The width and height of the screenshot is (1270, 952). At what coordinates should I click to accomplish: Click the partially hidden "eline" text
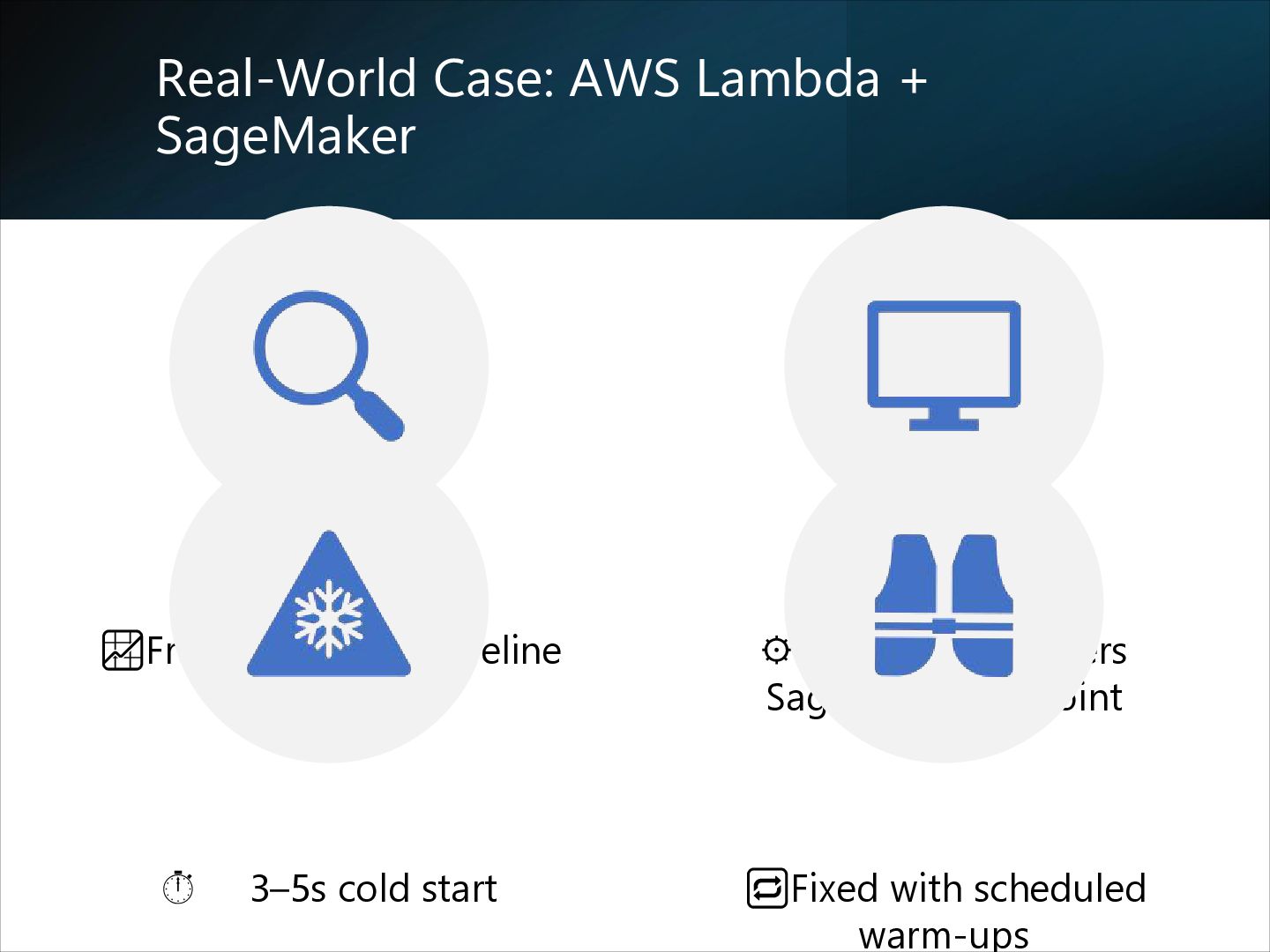pos(521,651)
